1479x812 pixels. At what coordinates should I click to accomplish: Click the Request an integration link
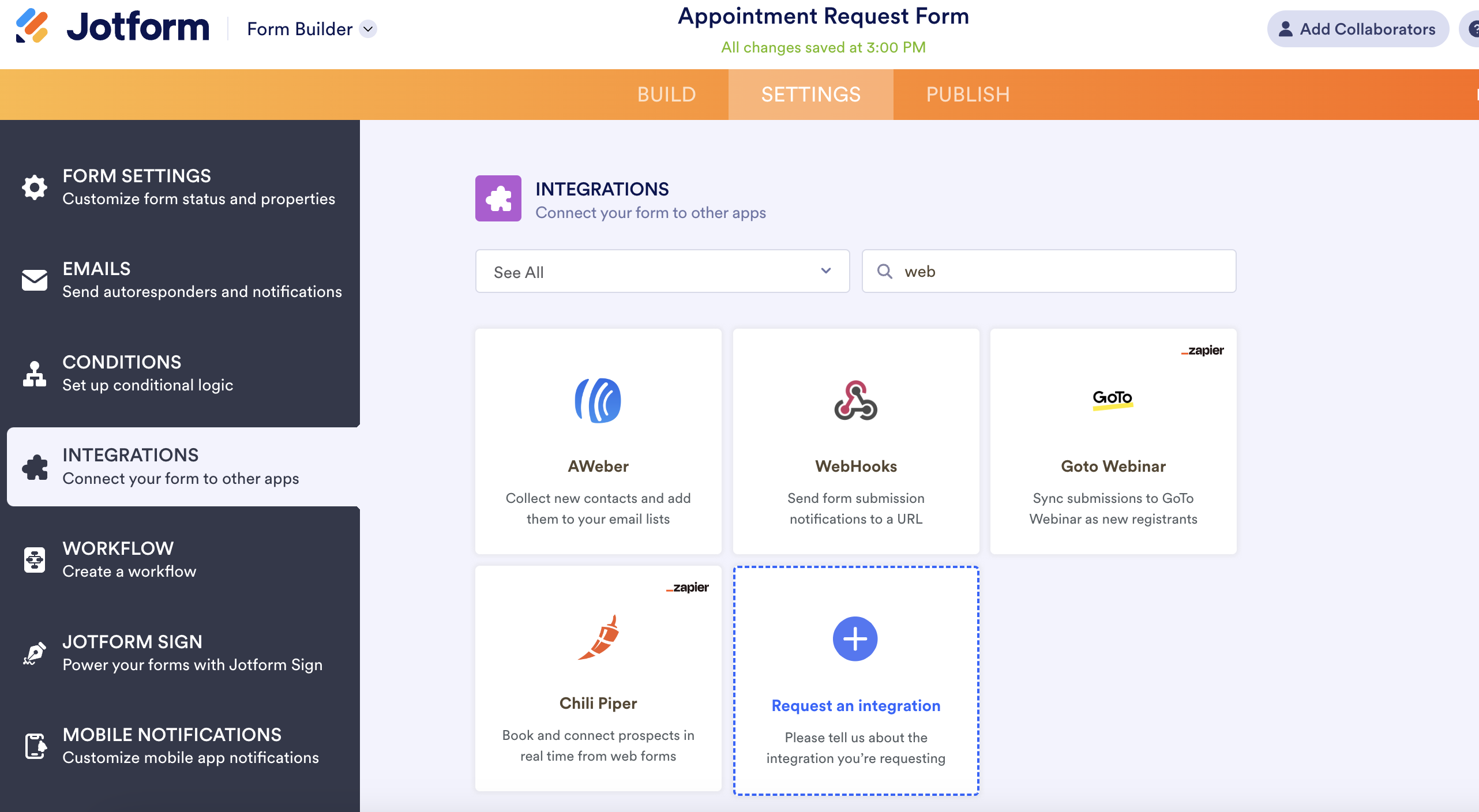pos(856,706)
